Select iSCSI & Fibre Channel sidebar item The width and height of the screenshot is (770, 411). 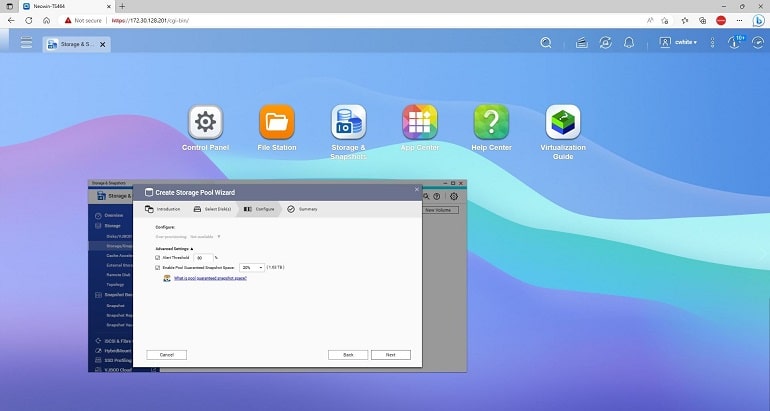click(113, 341)
